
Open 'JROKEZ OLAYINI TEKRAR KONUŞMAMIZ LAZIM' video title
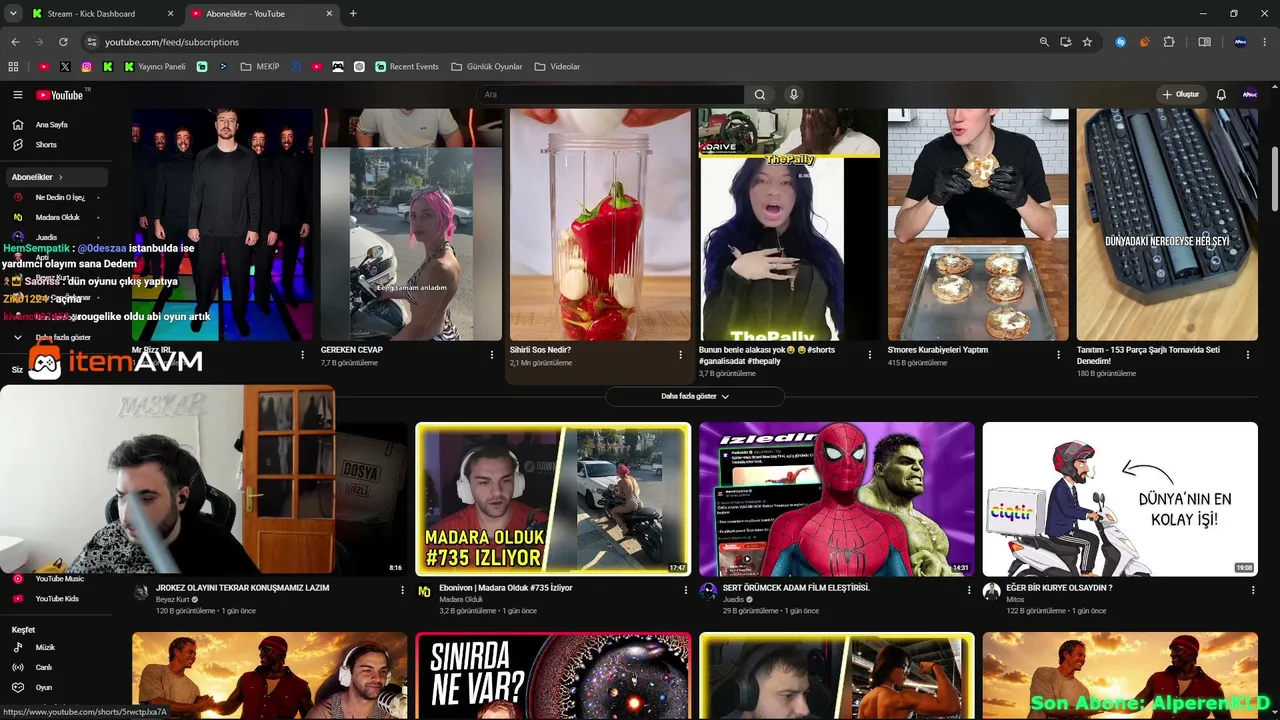(243, 588)
